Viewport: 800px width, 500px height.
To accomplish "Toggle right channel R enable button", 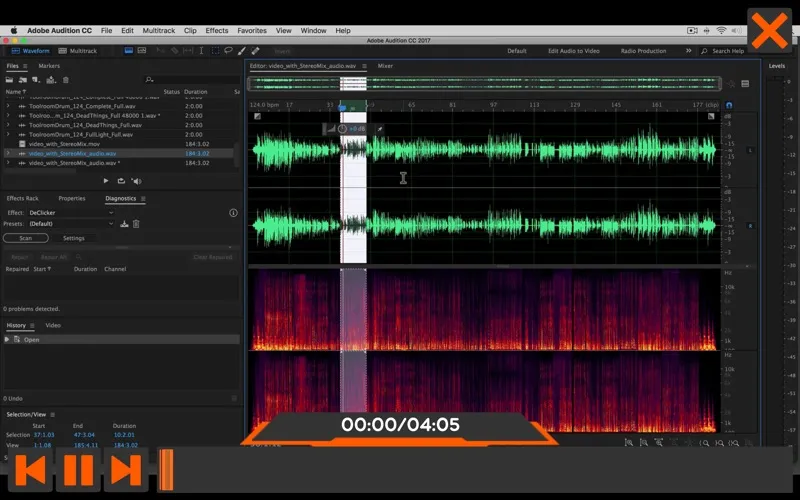I will tap(750, 226).
